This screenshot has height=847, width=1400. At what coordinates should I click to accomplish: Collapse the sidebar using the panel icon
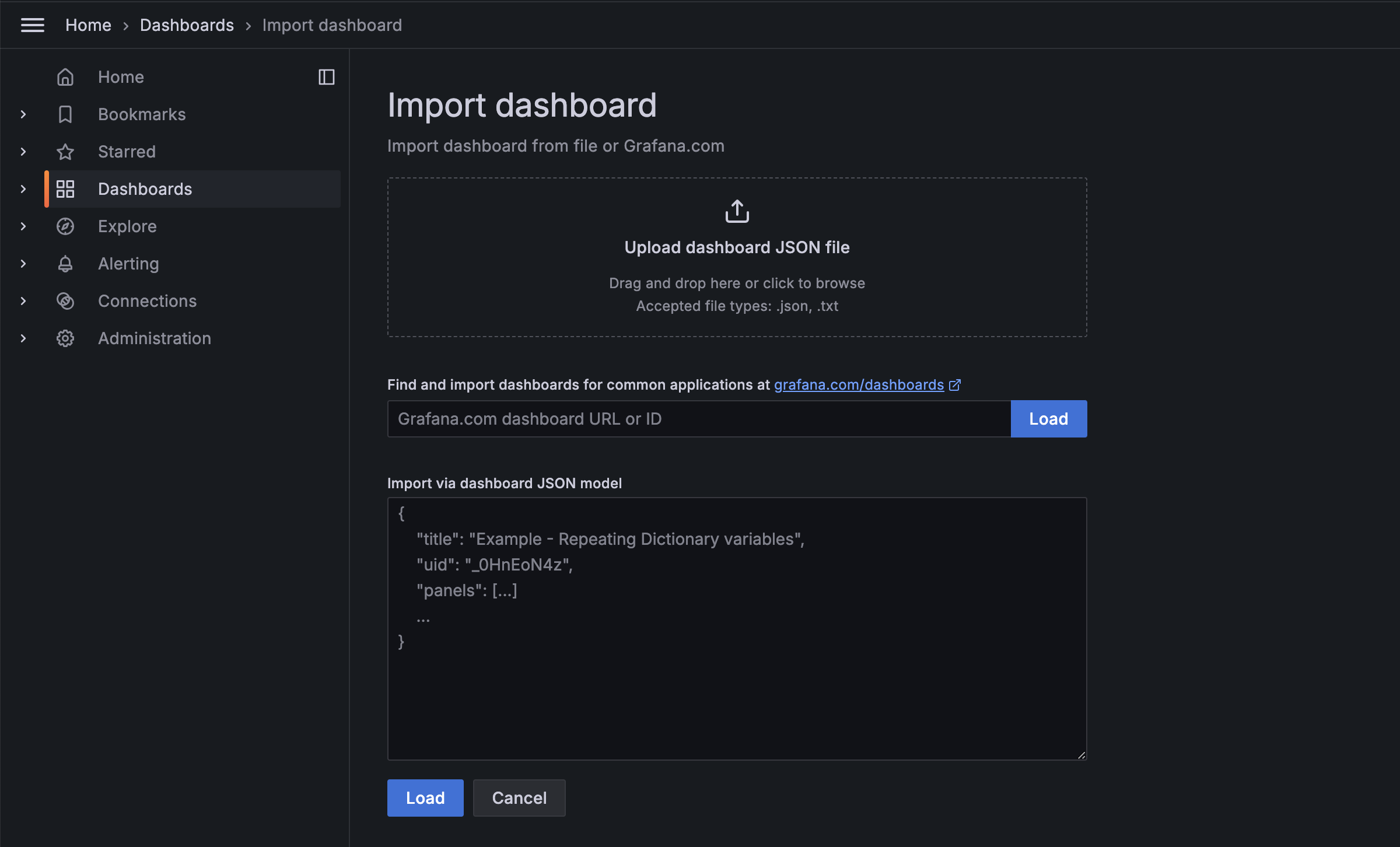[327, 76]
